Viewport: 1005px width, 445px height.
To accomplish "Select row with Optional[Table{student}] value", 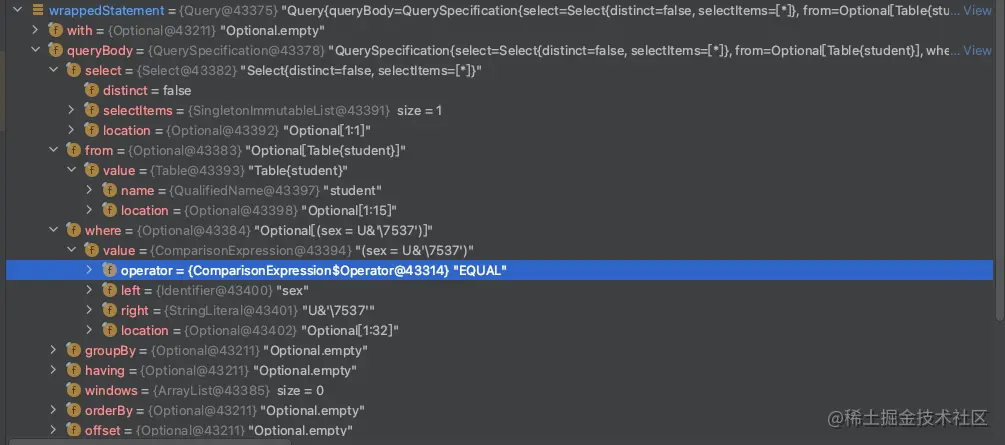I will pos(499,150).
